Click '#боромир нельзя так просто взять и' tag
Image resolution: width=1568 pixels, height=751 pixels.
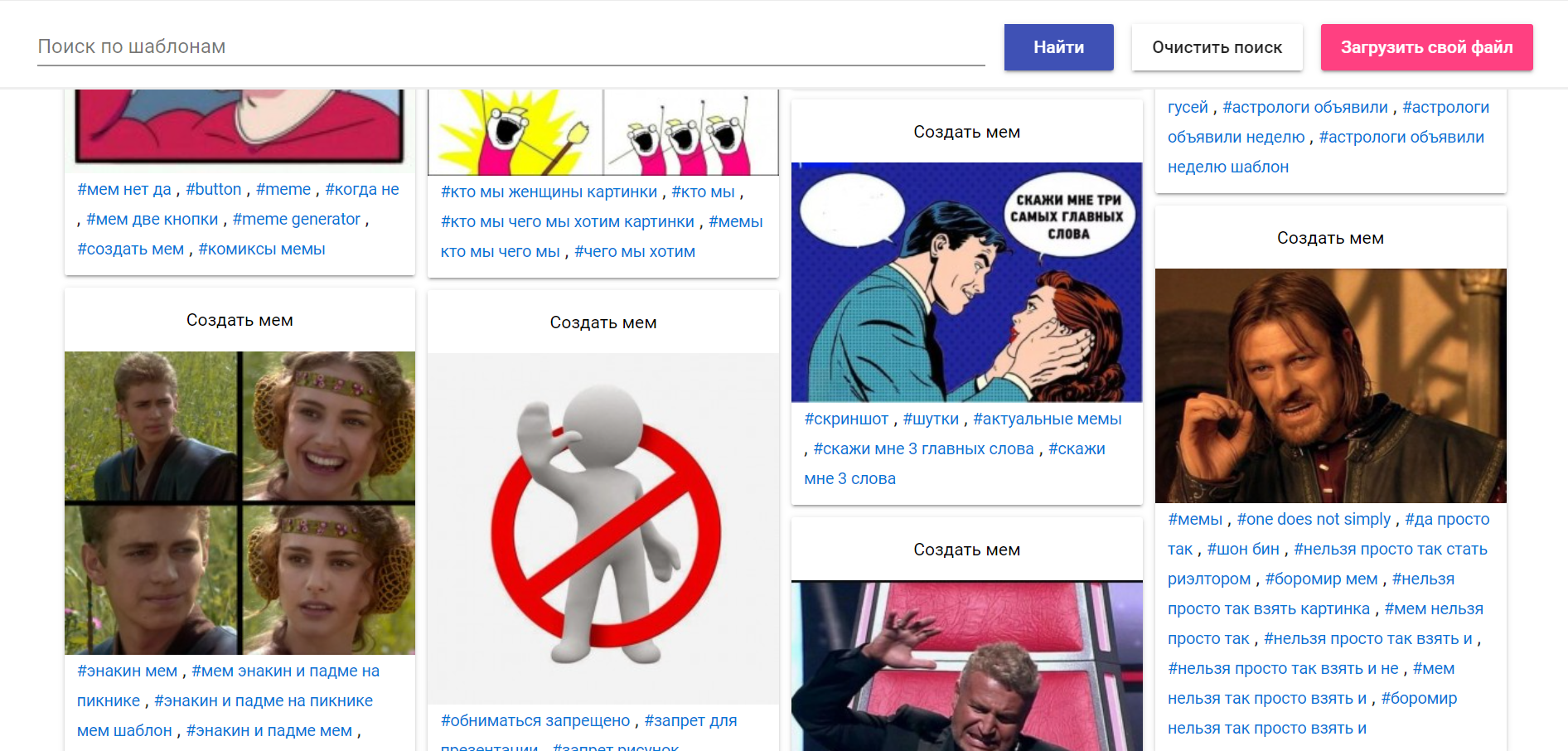1313,713
